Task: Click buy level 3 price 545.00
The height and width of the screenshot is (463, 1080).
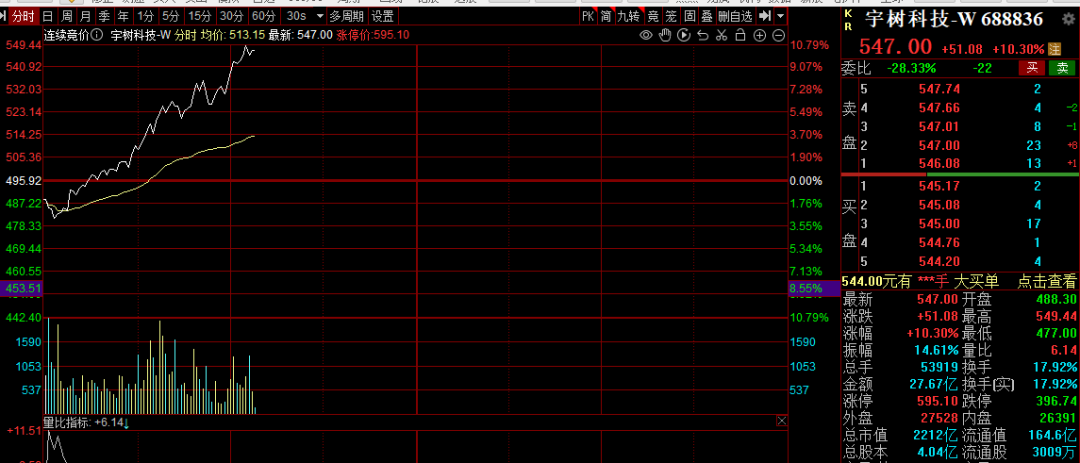Action: click(x=939, y=223)
